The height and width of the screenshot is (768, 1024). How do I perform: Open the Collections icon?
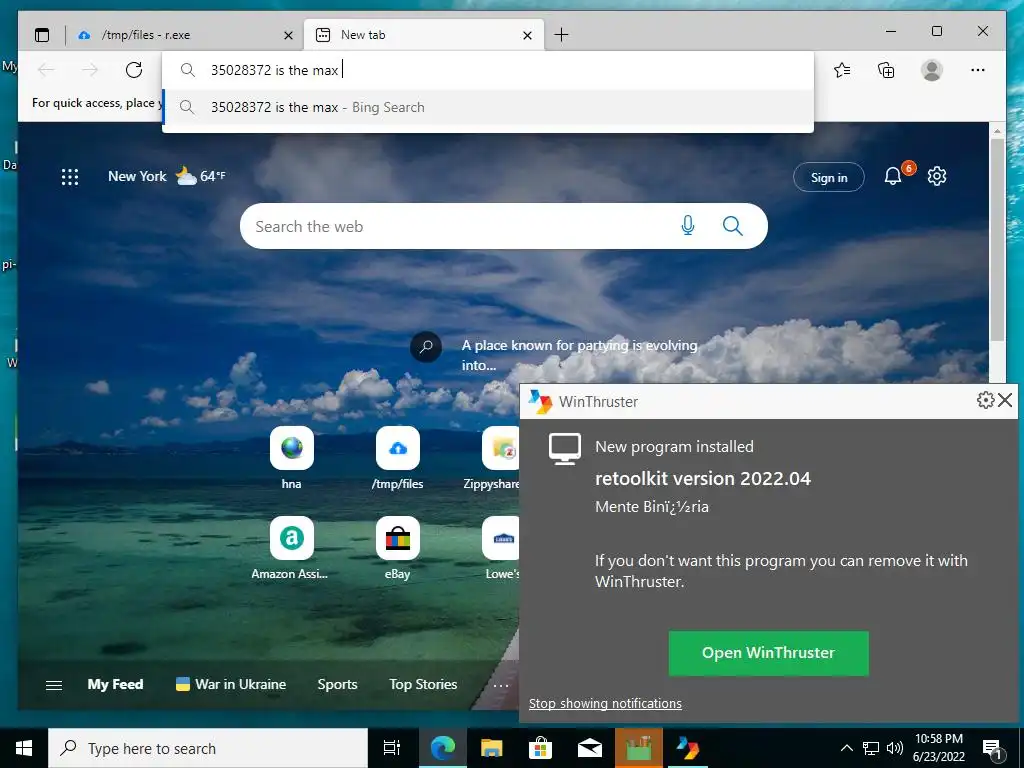pos(886,70)
